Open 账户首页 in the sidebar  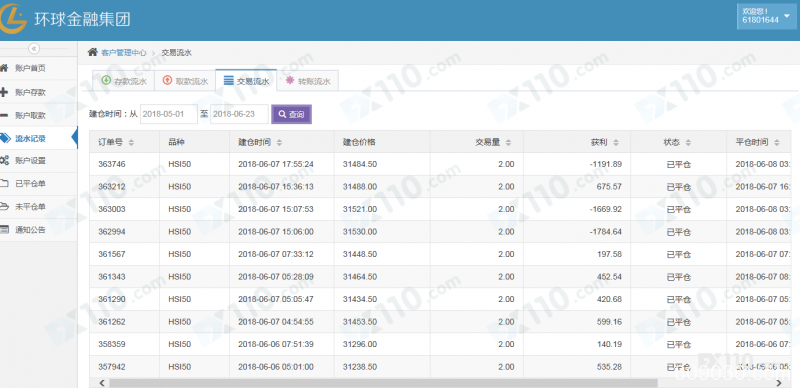pos(38,68)
